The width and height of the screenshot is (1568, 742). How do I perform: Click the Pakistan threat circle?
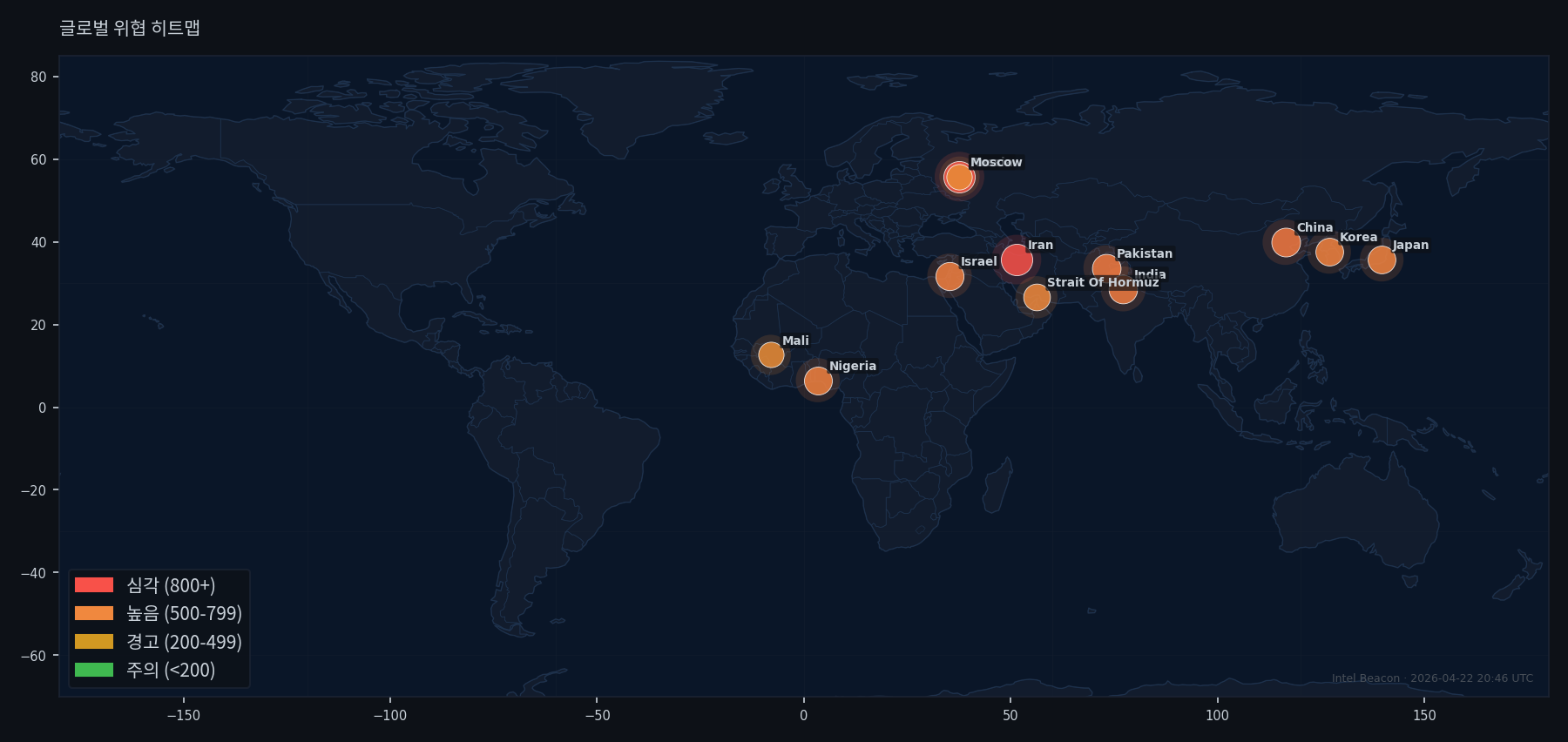coord(1106,268)
